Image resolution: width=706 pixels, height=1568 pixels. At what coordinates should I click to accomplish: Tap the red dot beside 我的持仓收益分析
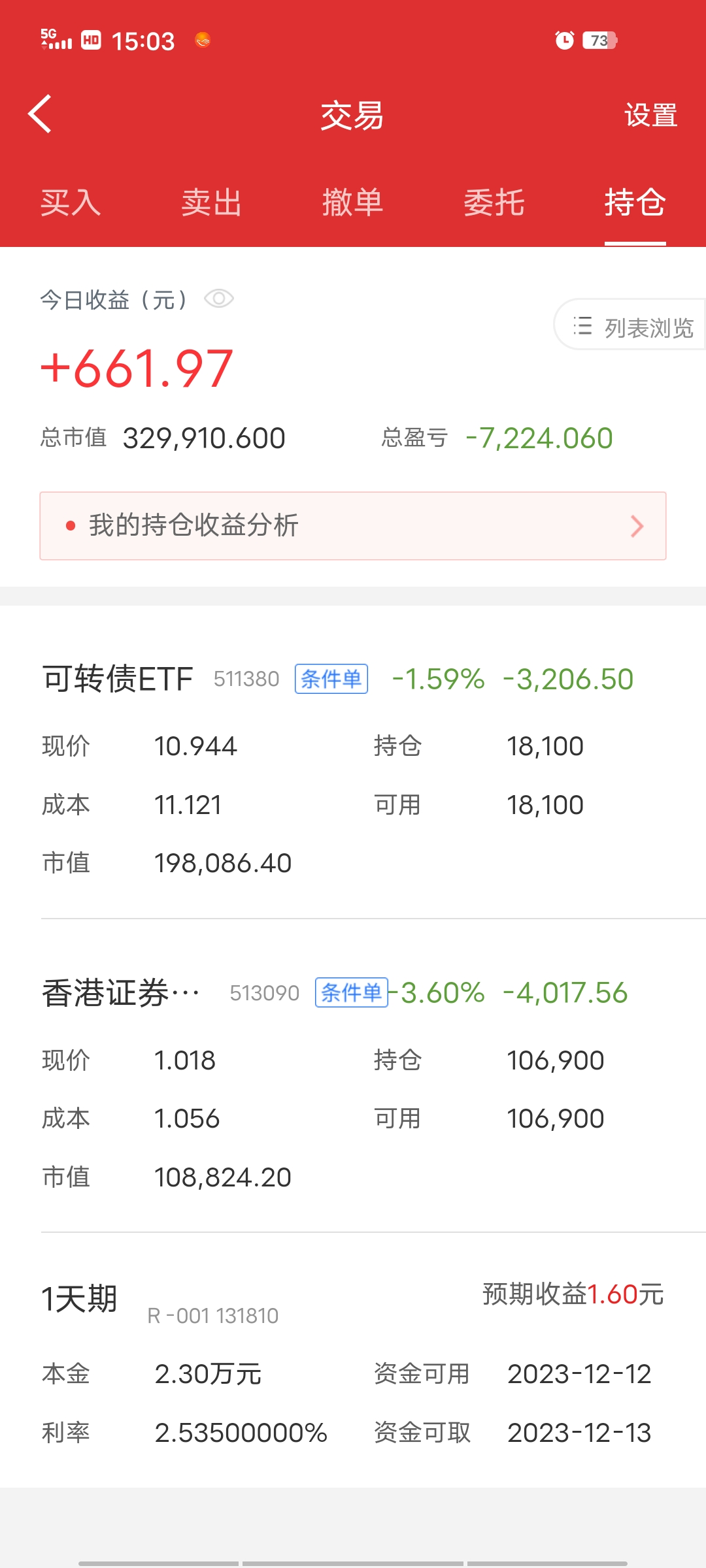pyautogui.click(x=71, y=526)
